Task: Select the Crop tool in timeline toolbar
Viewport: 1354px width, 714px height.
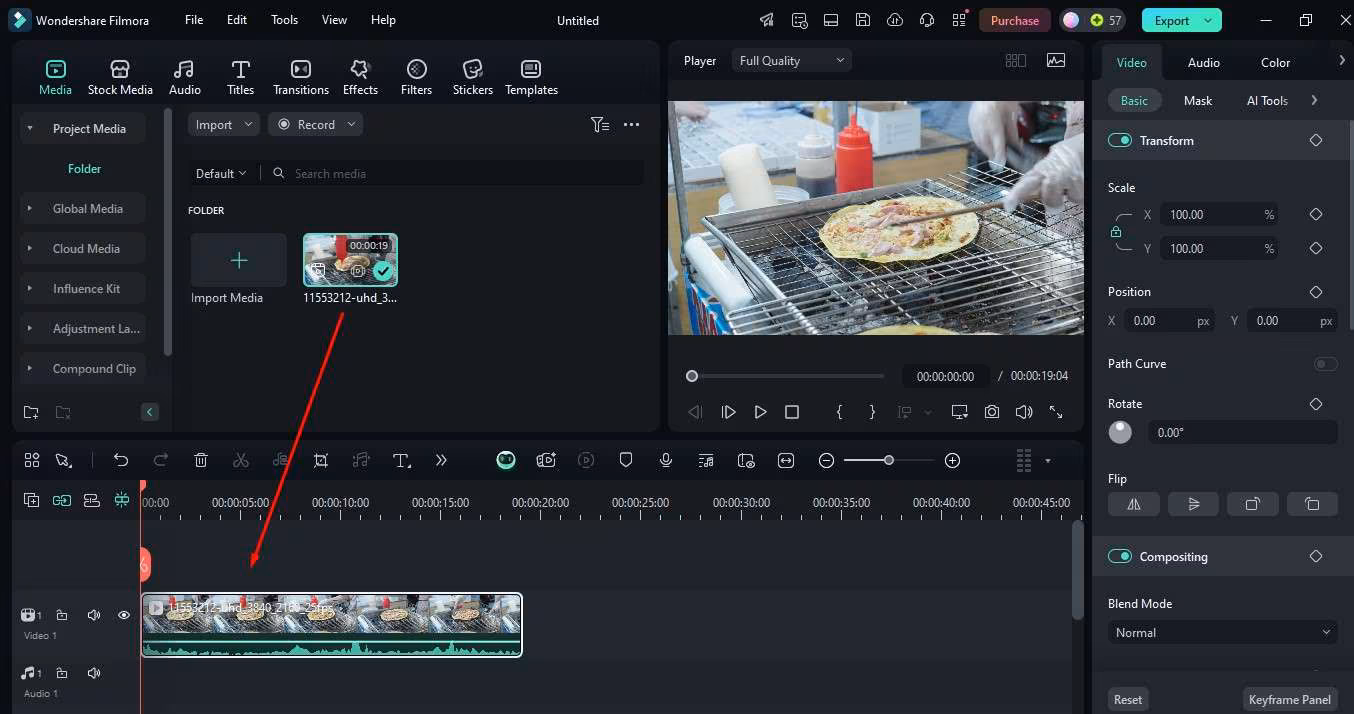Action: coord(321,460)
